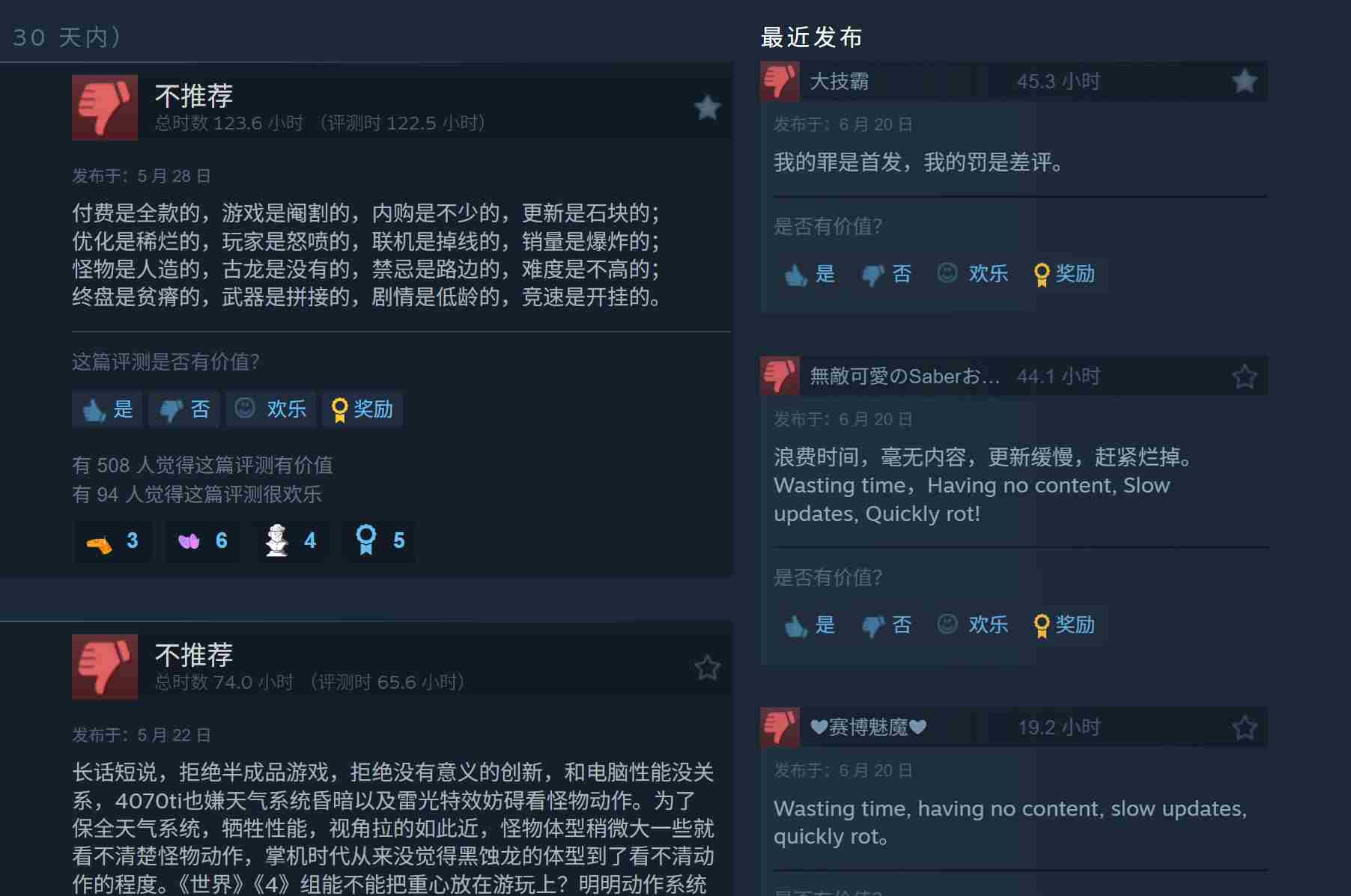
Task: Open the profile of user 大技霸
Action: point(839,81)
